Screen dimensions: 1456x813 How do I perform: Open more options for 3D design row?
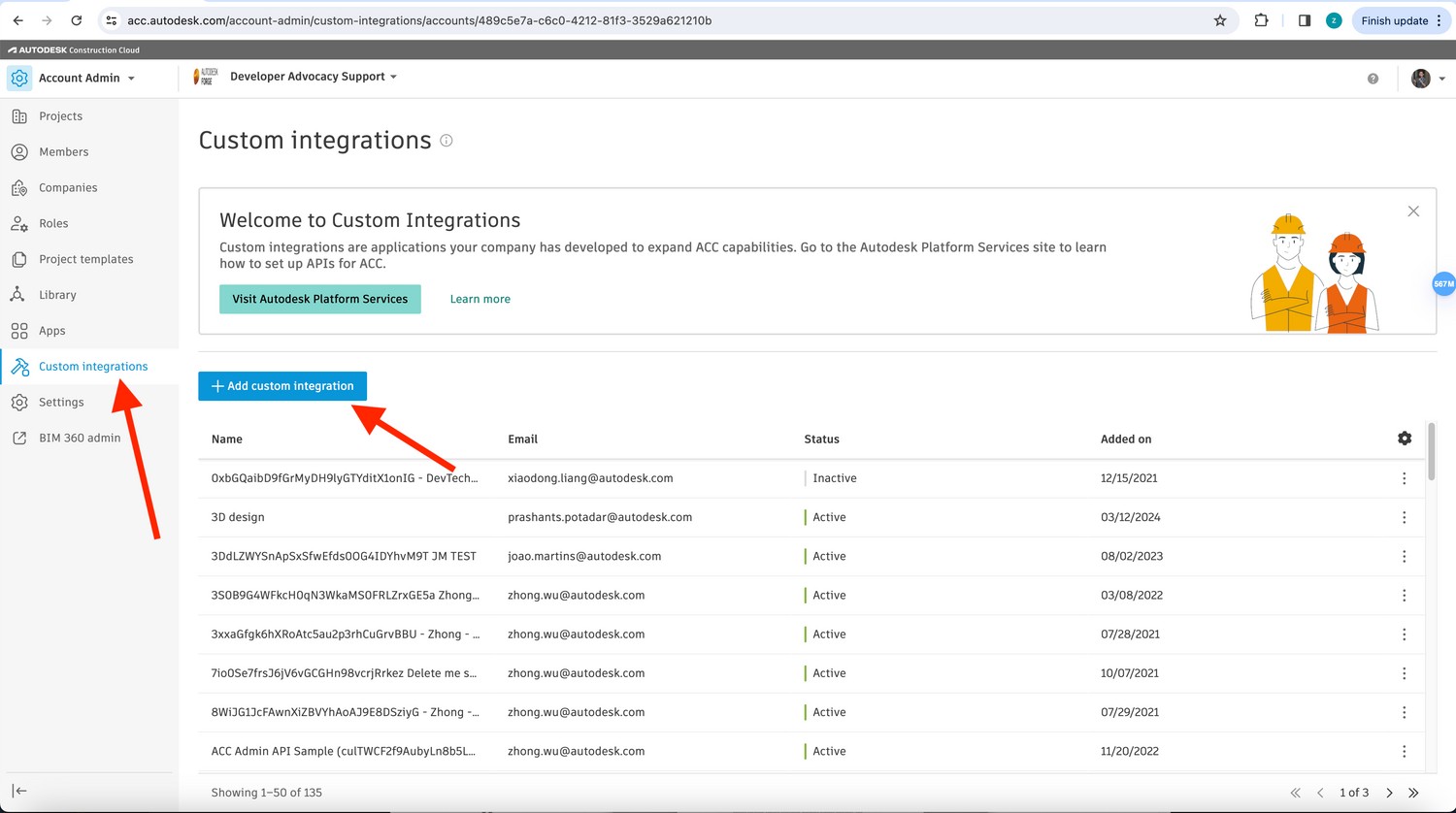1404,517
